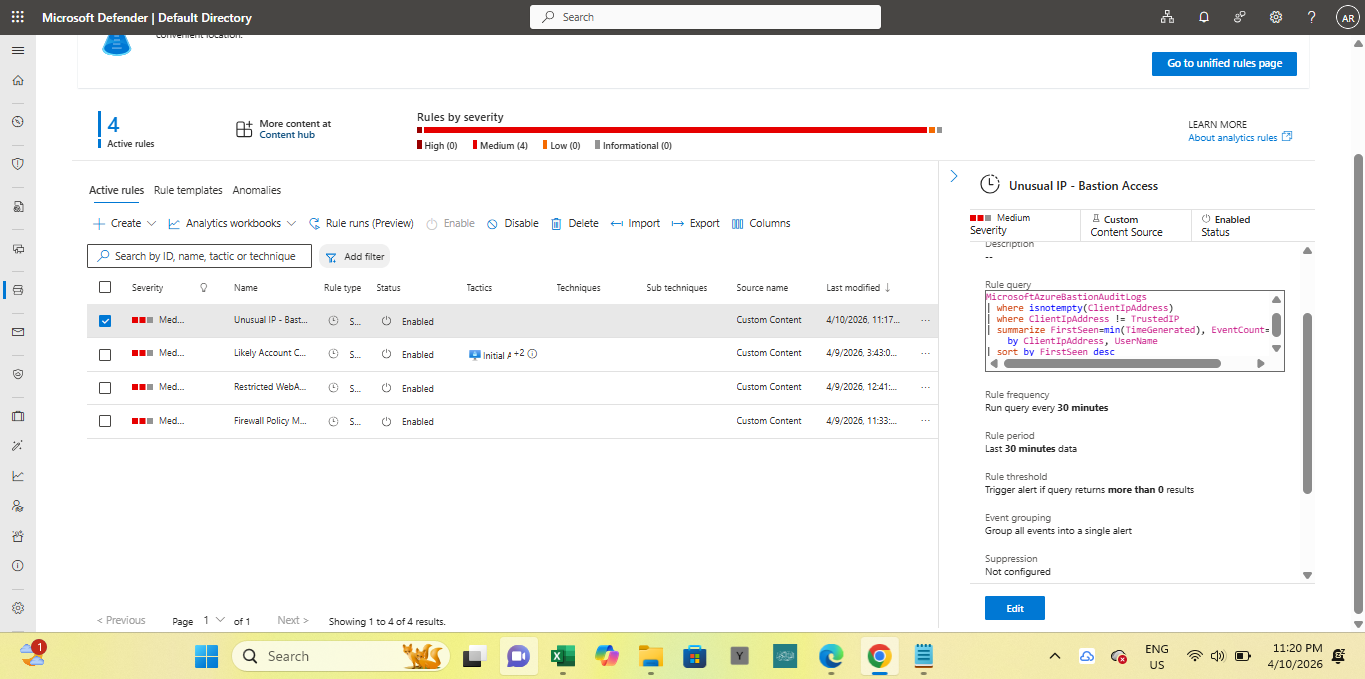This screenshot has width=1365, height=679.
Task: Check the Restricted WebA rule checkbox
Action: (x=105, y=388)
